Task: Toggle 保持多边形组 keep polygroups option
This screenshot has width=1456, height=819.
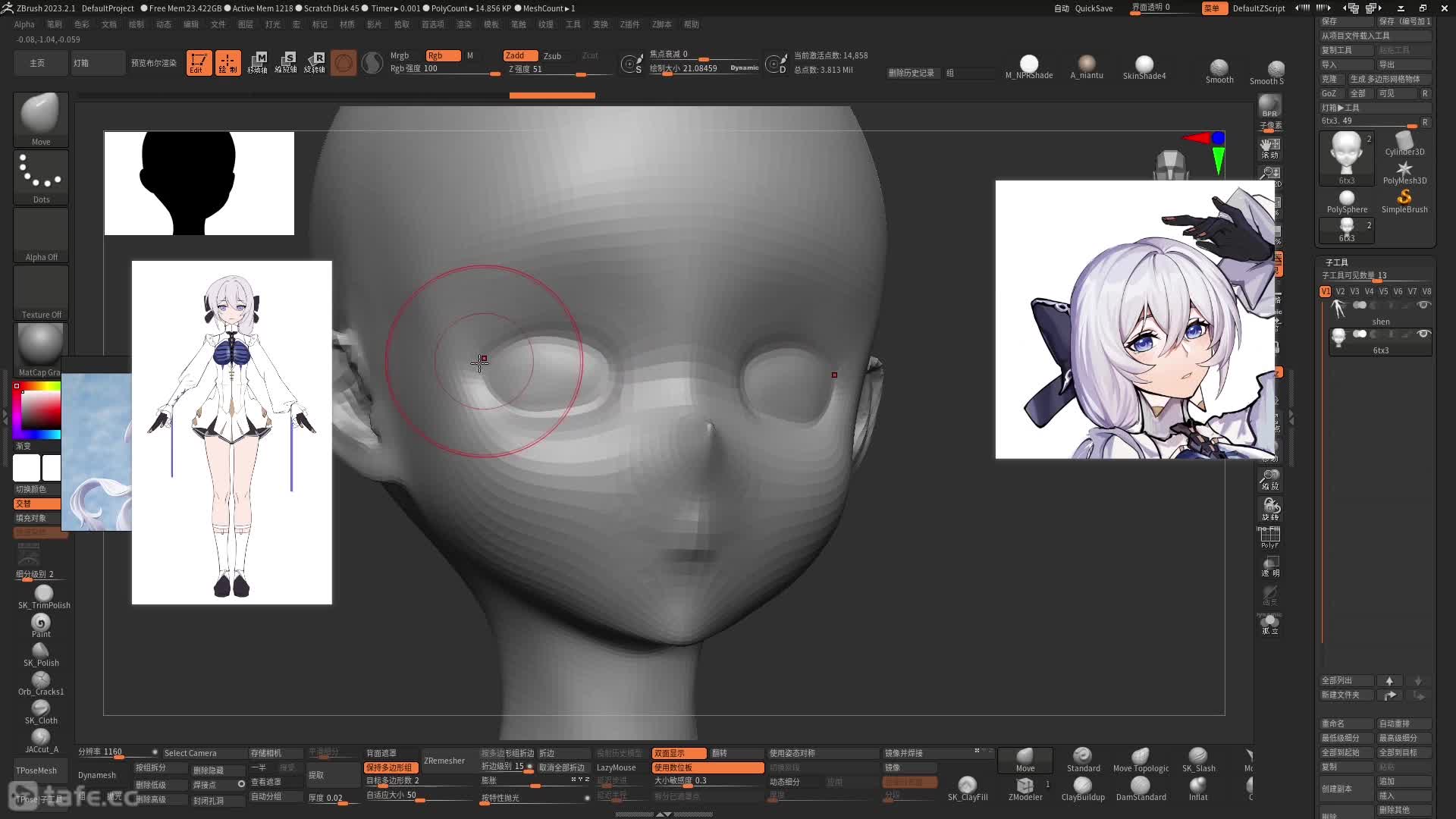Action: click(391, 767)
